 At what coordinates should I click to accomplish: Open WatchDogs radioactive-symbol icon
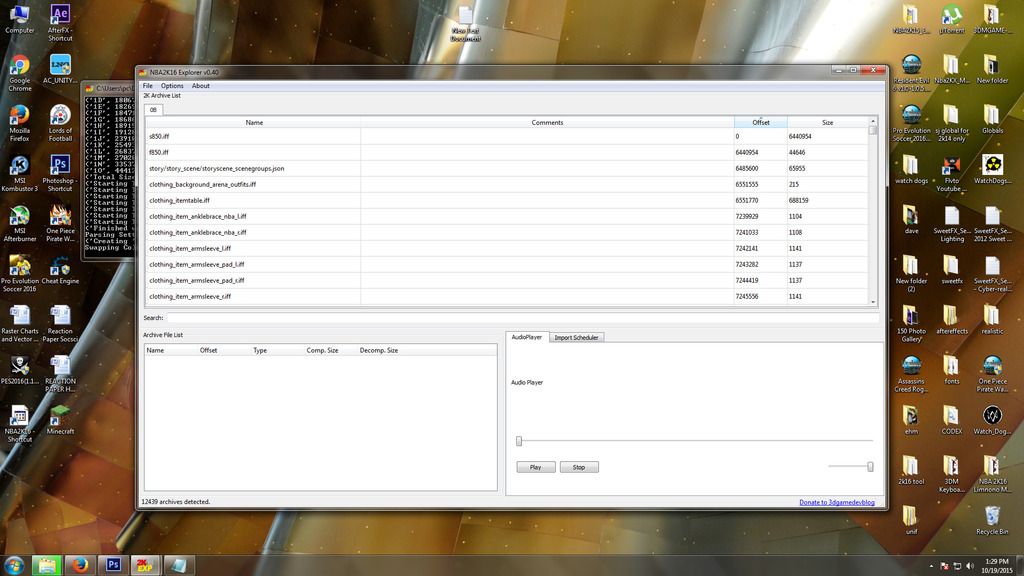point(992,170)
